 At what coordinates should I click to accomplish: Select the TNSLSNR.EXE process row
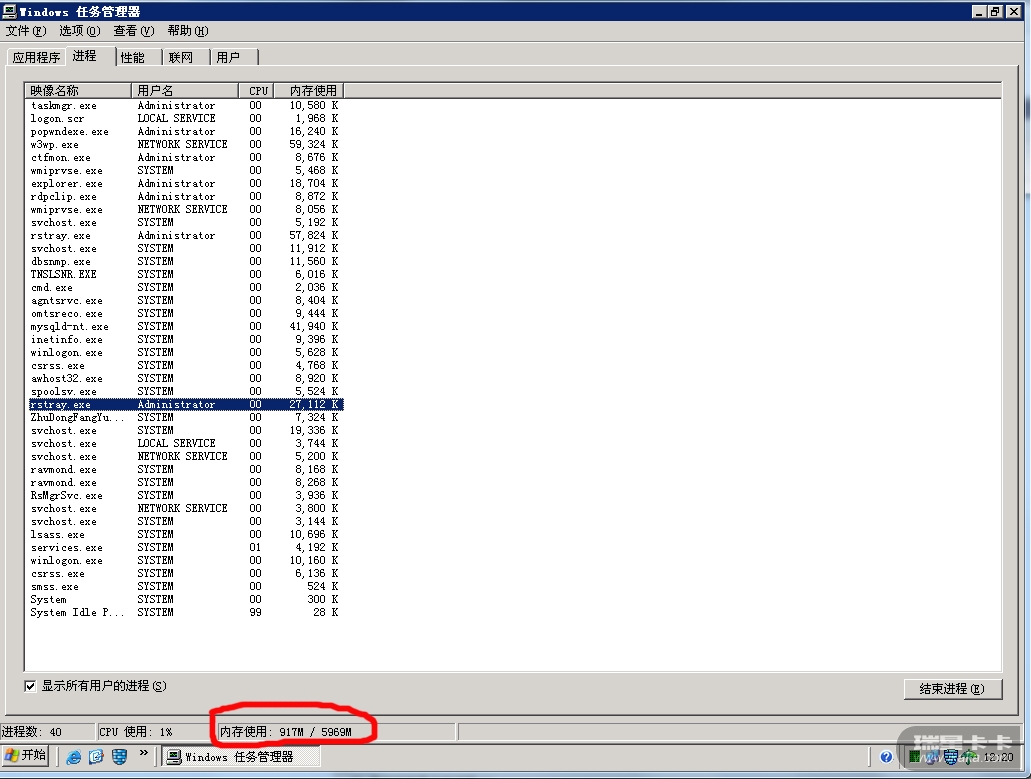185,275
